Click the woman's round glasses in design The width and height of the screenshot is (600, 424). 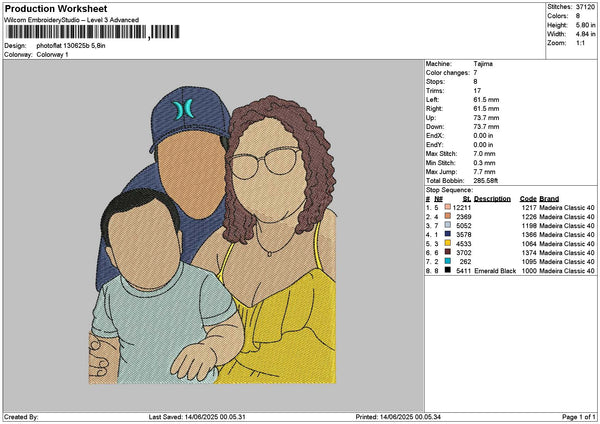point(265,163)
